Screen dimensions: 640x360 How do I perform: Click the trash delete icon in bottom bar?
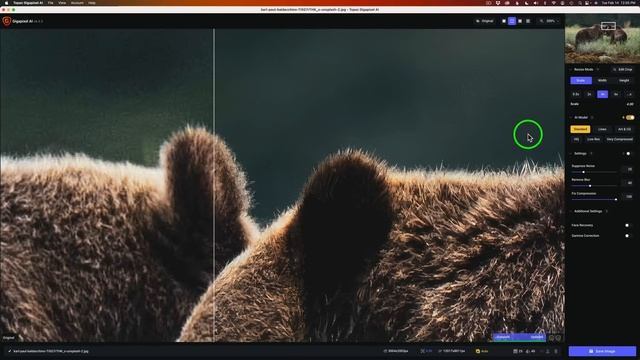(556, 351)
